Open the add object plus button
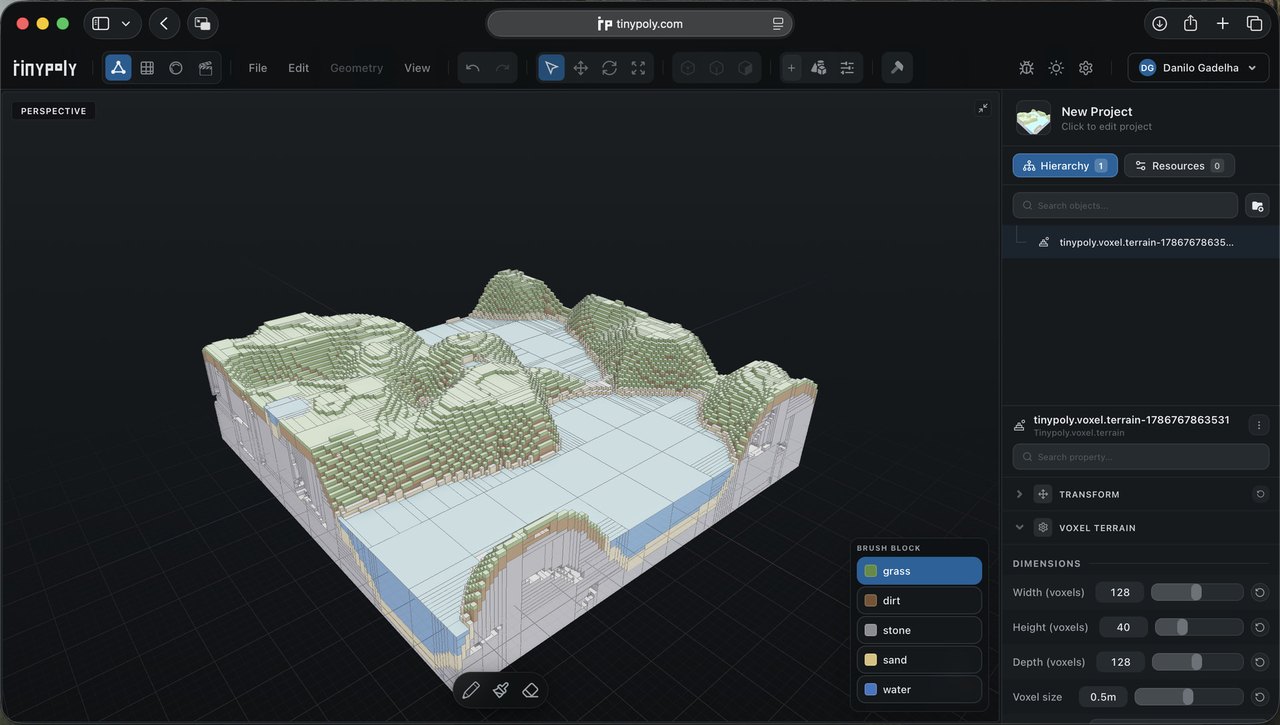The width and height of the screenshot is (1280, 725). [x=791, y=68]
